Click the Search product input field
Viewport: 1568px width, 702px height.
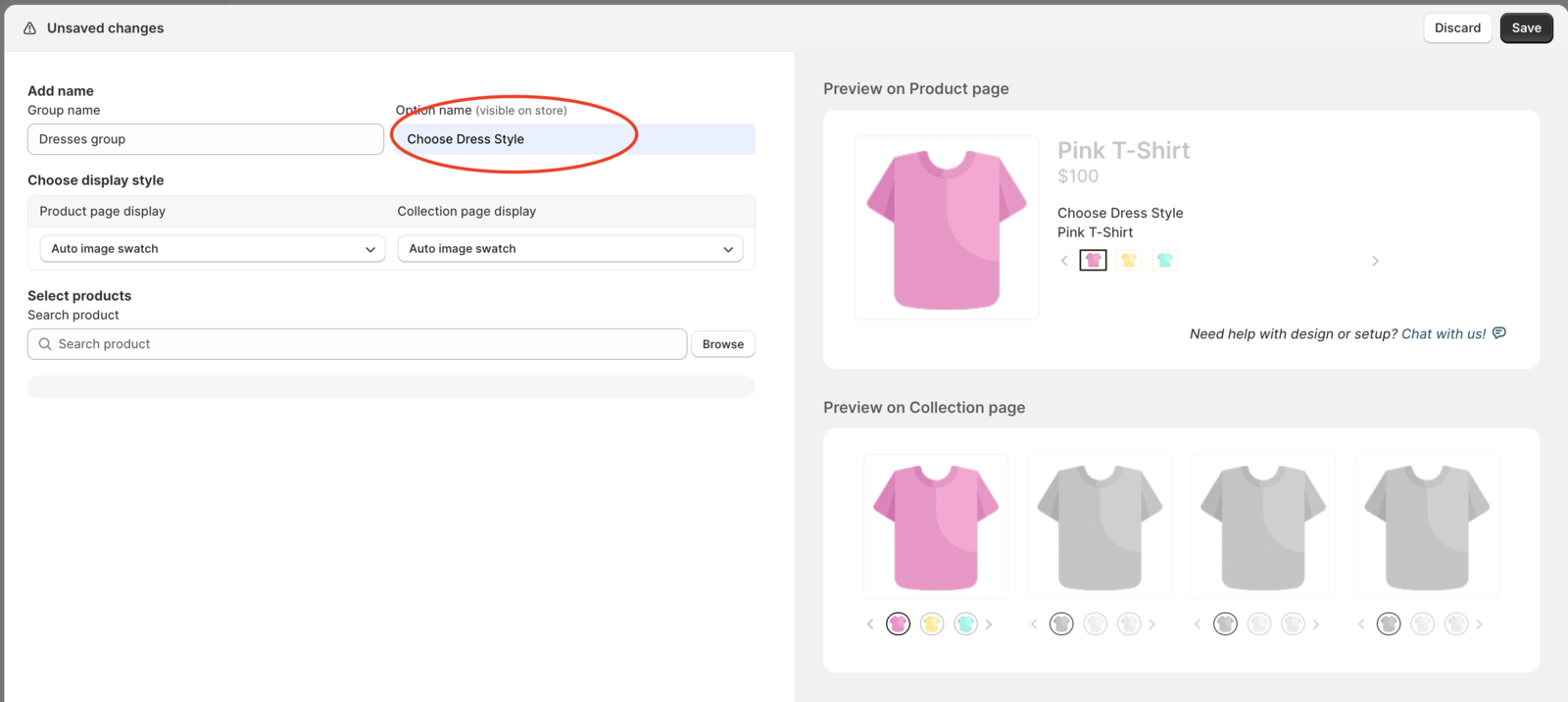click(x=358, y=344)
